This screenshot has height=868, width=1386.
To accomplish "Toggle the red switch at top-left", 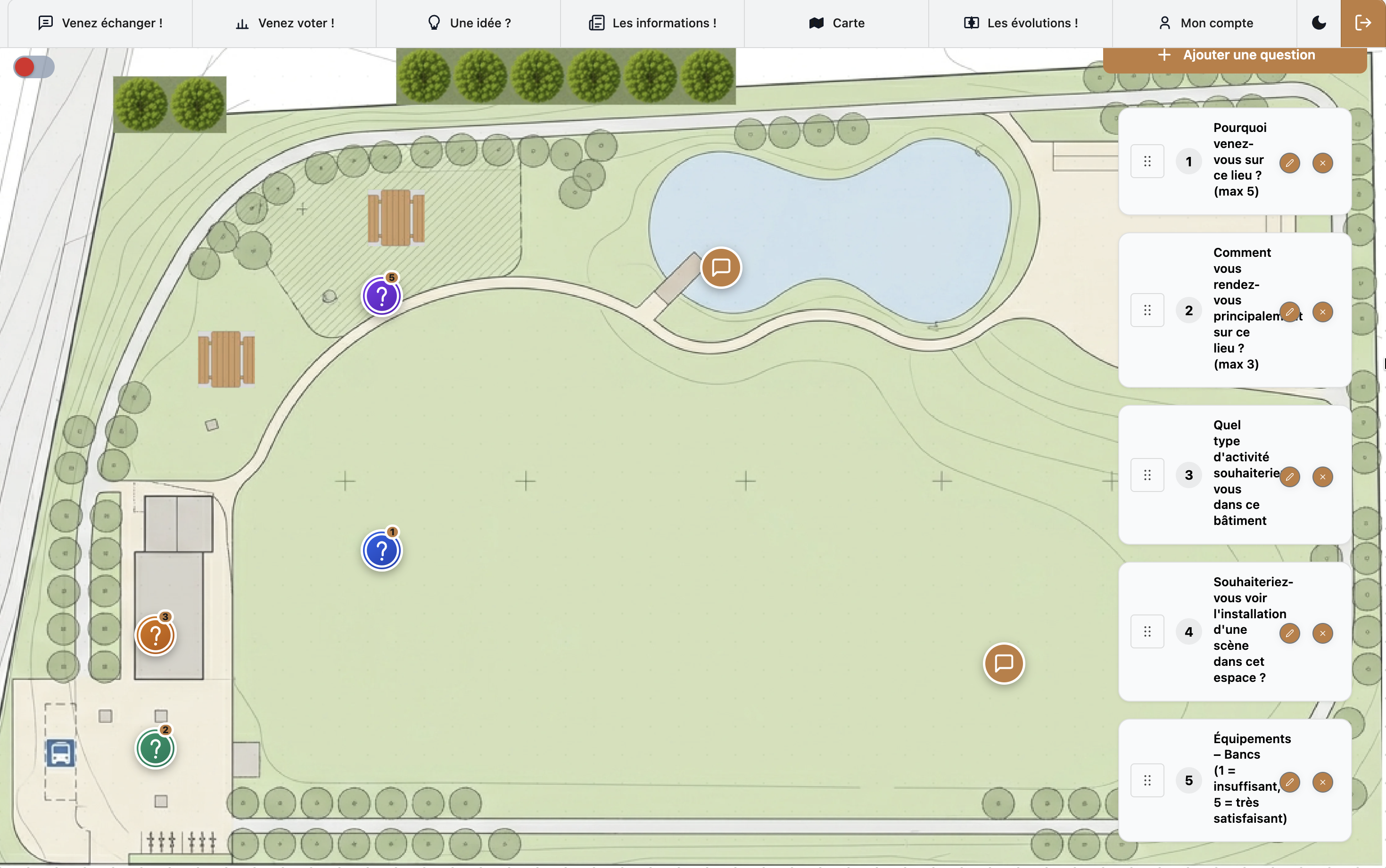I will coord(34,67).
